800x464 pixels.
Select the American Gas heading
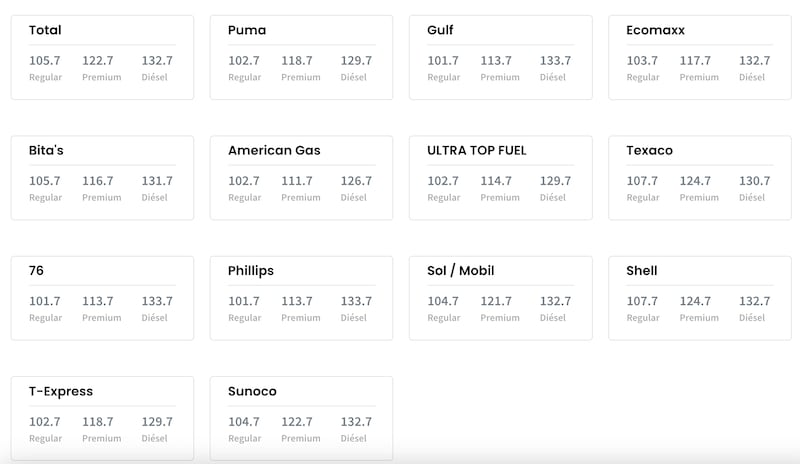274,150
